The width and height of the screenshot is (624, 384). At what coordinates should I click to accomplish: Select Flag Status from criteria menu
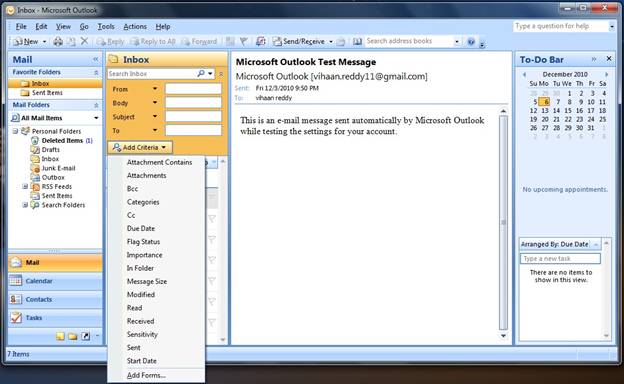pyautogui.click(x=143, y=242)
